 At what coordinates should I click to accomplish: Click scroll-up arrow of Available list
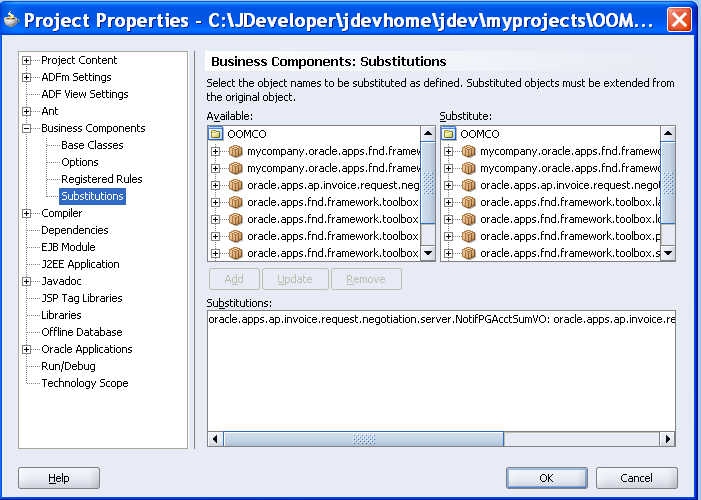428,133
